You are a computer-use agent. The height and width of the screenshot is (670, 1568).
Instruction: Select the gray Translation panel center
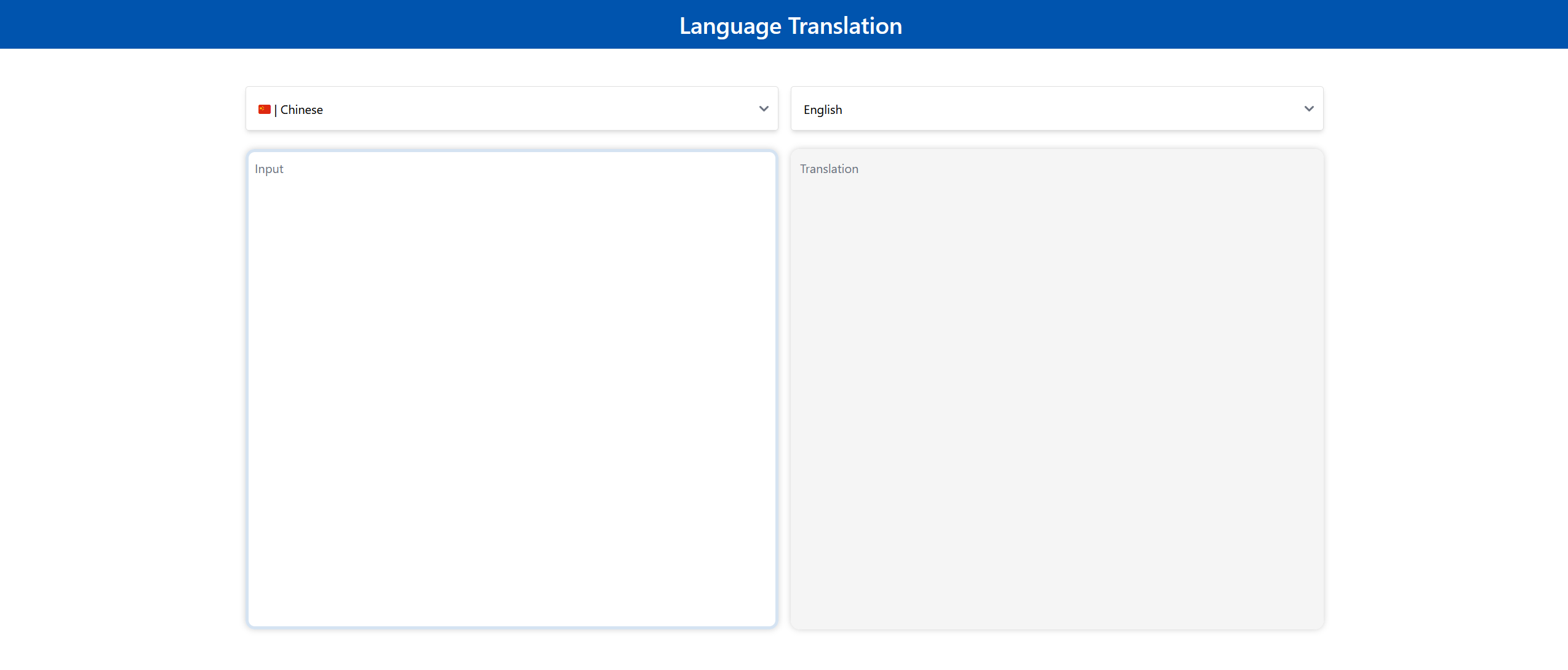point(1057,389)
